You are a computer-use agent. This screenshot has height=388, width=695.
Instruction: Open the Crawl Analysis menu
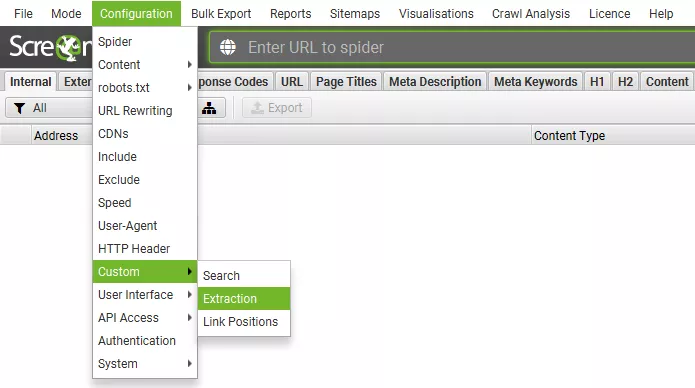pyautogui.click(x=531, y=14)
